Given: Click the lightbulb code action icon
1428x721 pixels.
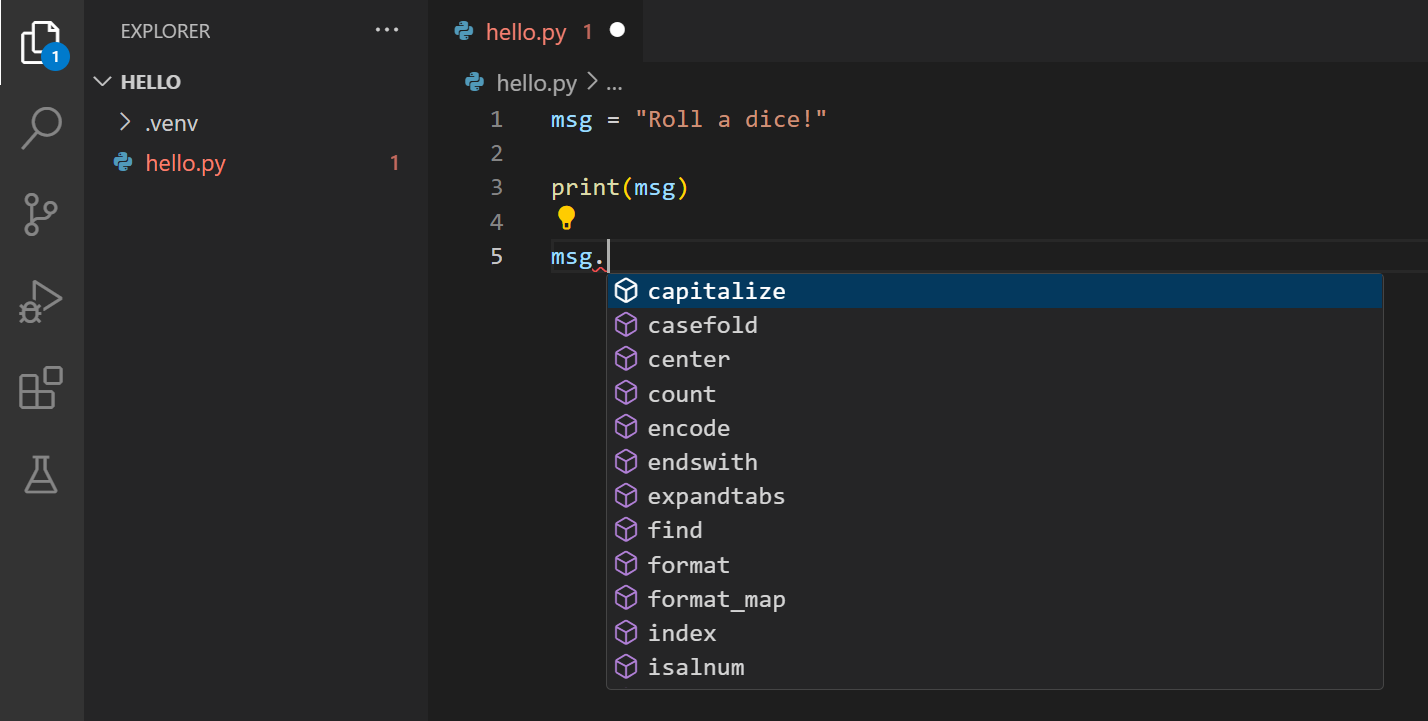Looking at the screenshot, I should point(567,217).
